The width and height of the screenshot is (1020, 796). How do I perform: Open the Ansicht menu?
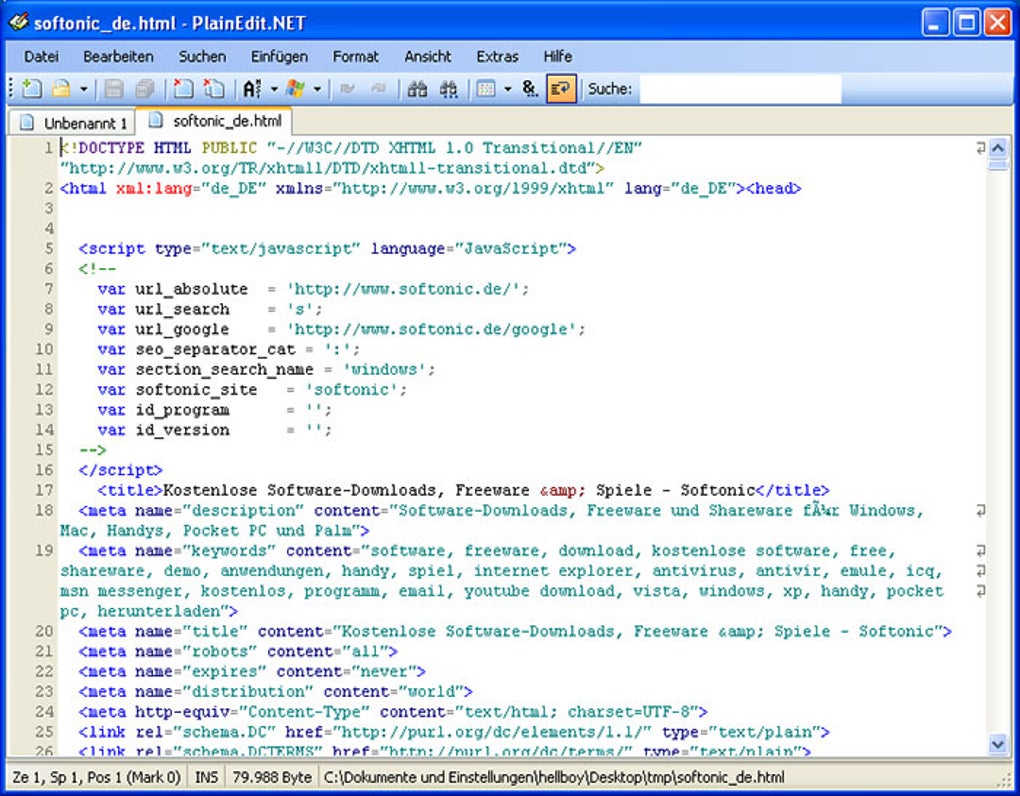pos(427,57)
